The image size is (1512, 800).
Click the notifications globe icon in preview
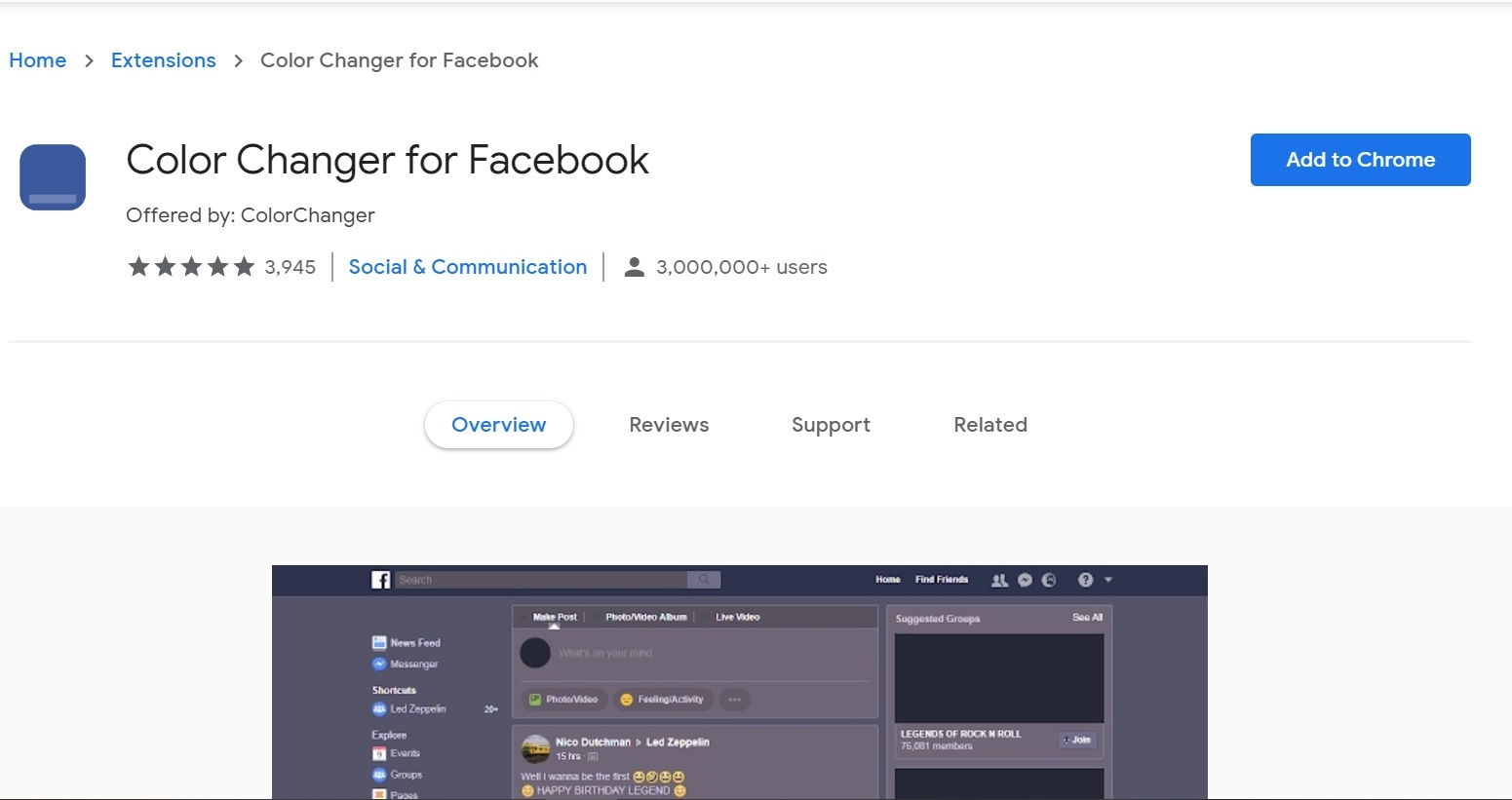coord(1049,580)
